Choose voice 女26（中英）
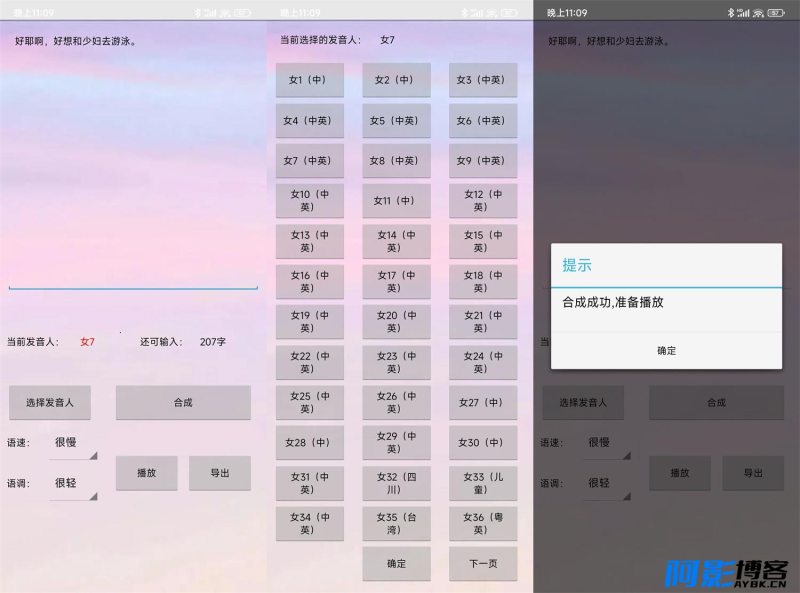This screenshot has height=593, width=800. click(396, 403)
